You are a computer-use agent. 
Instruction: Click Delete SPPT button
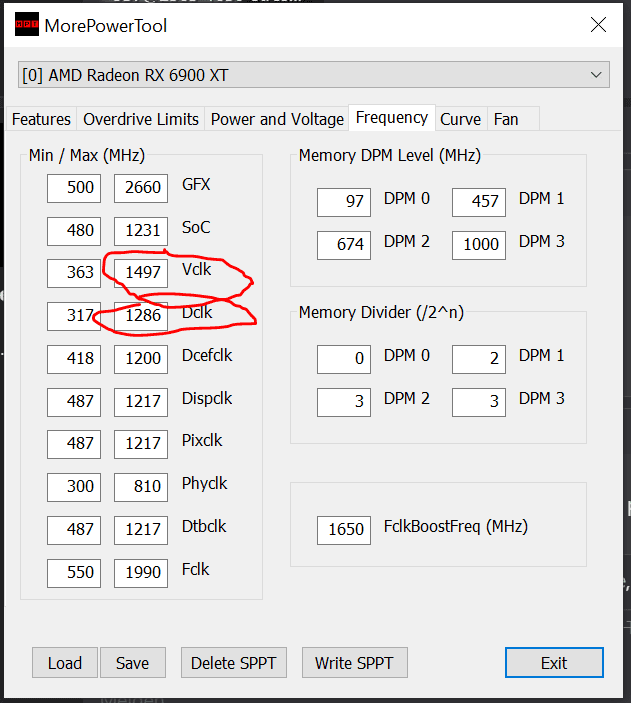[x=234, y=663]
